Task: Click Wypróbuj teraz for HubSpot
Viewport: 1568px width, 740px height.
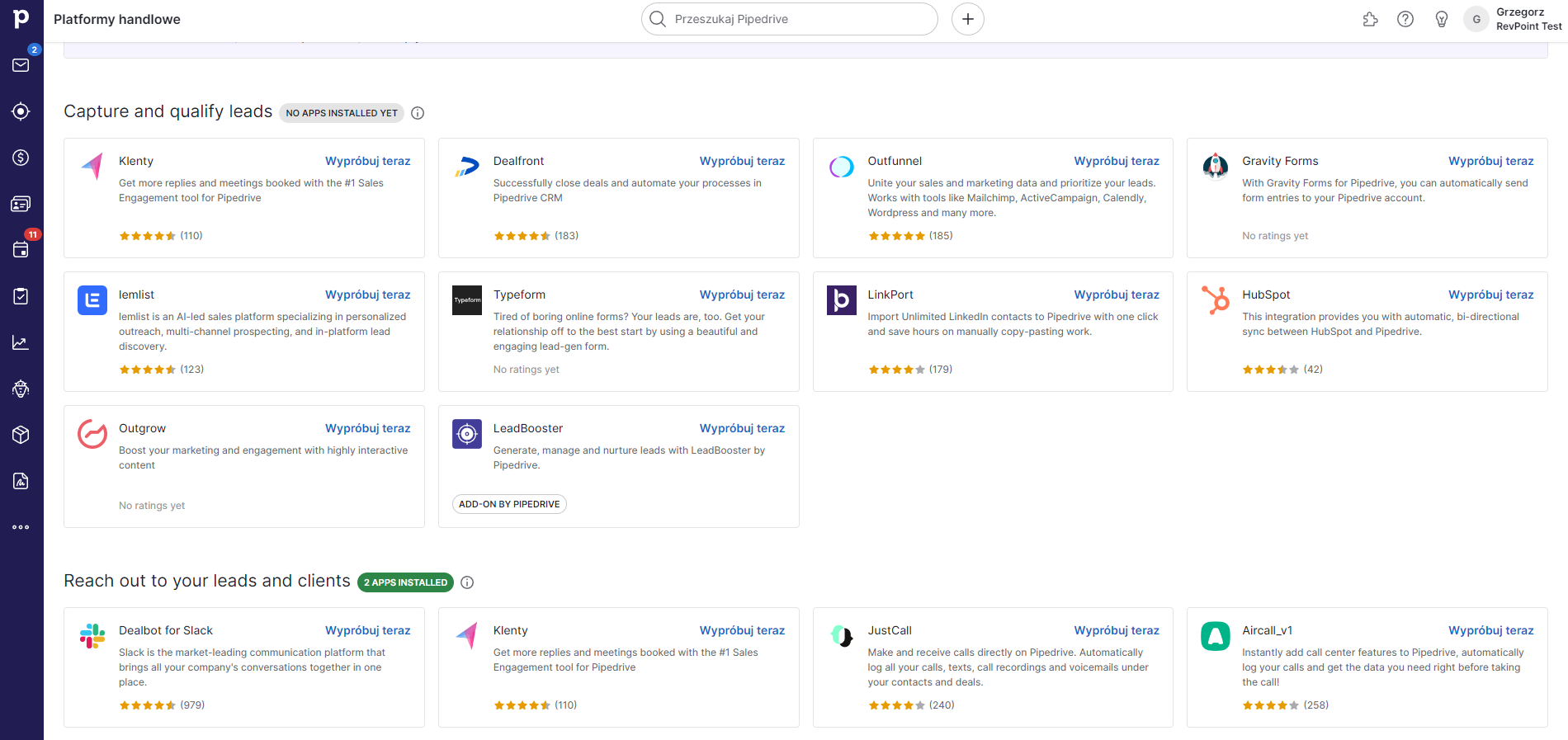Action: point(1491,295)
